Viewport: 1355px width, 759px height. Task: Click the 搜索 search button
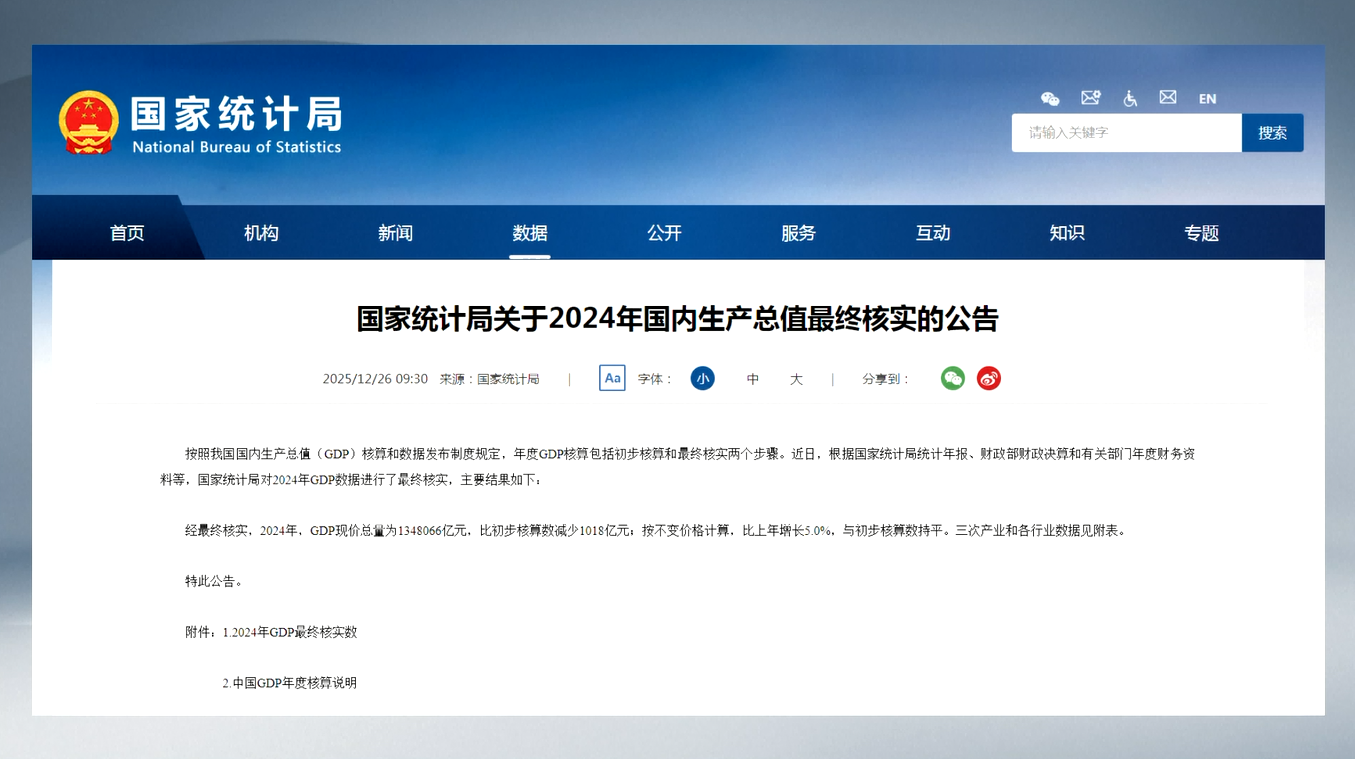[x=1272, y=133]
